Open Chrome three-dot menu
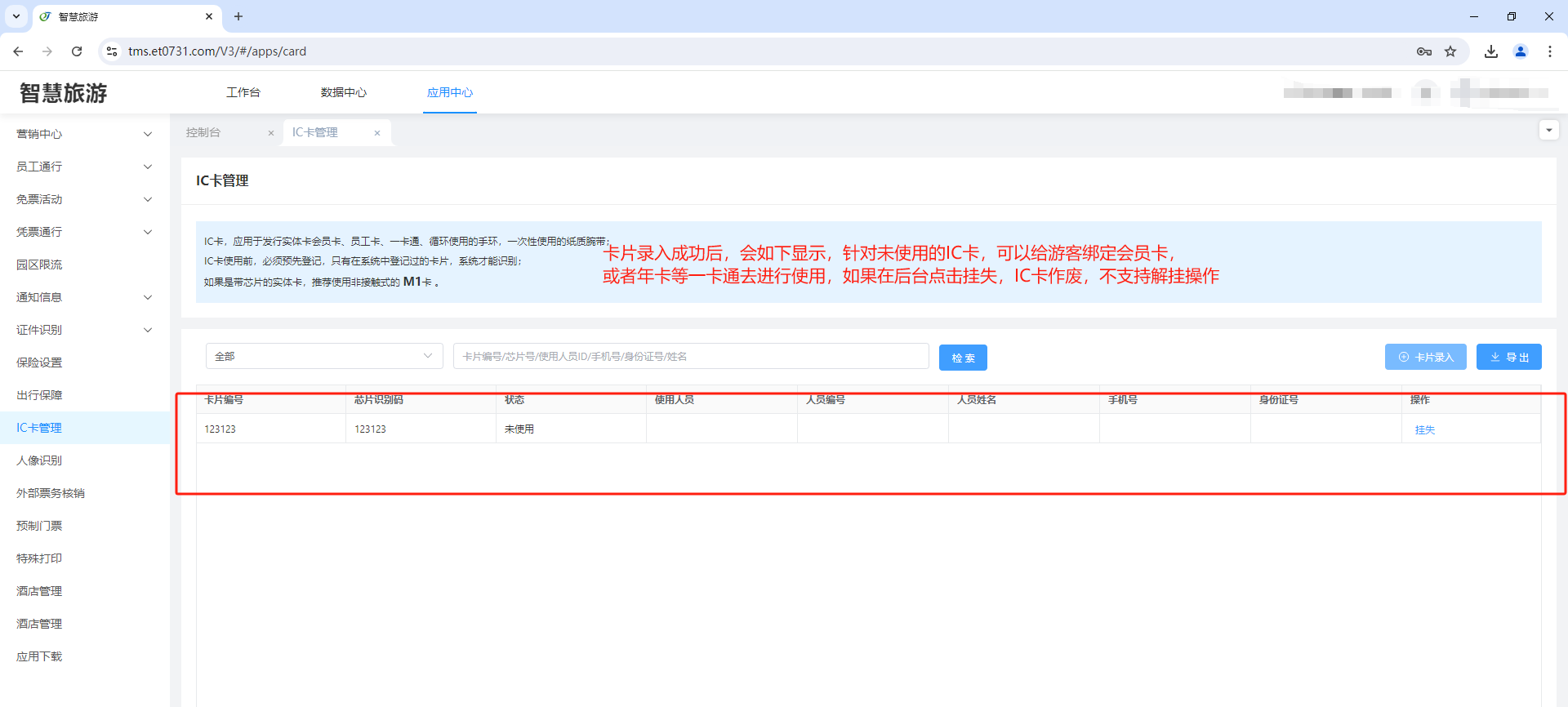Viewport: 1568px width, 707px height. tap(1550, 51)
